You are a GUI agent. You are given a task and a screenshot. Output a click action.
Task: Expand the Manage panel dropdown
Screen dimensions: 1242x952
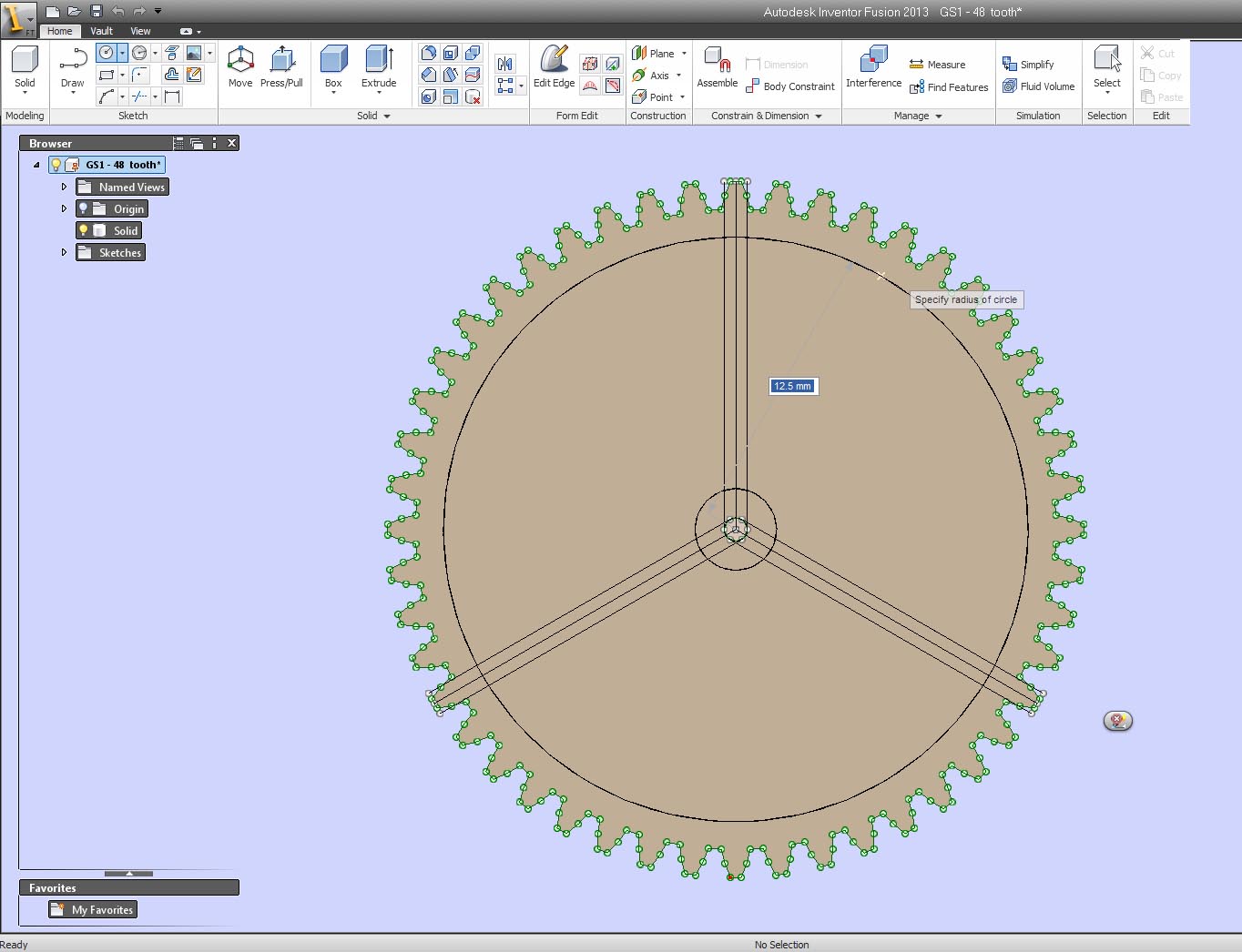point(939,116)
